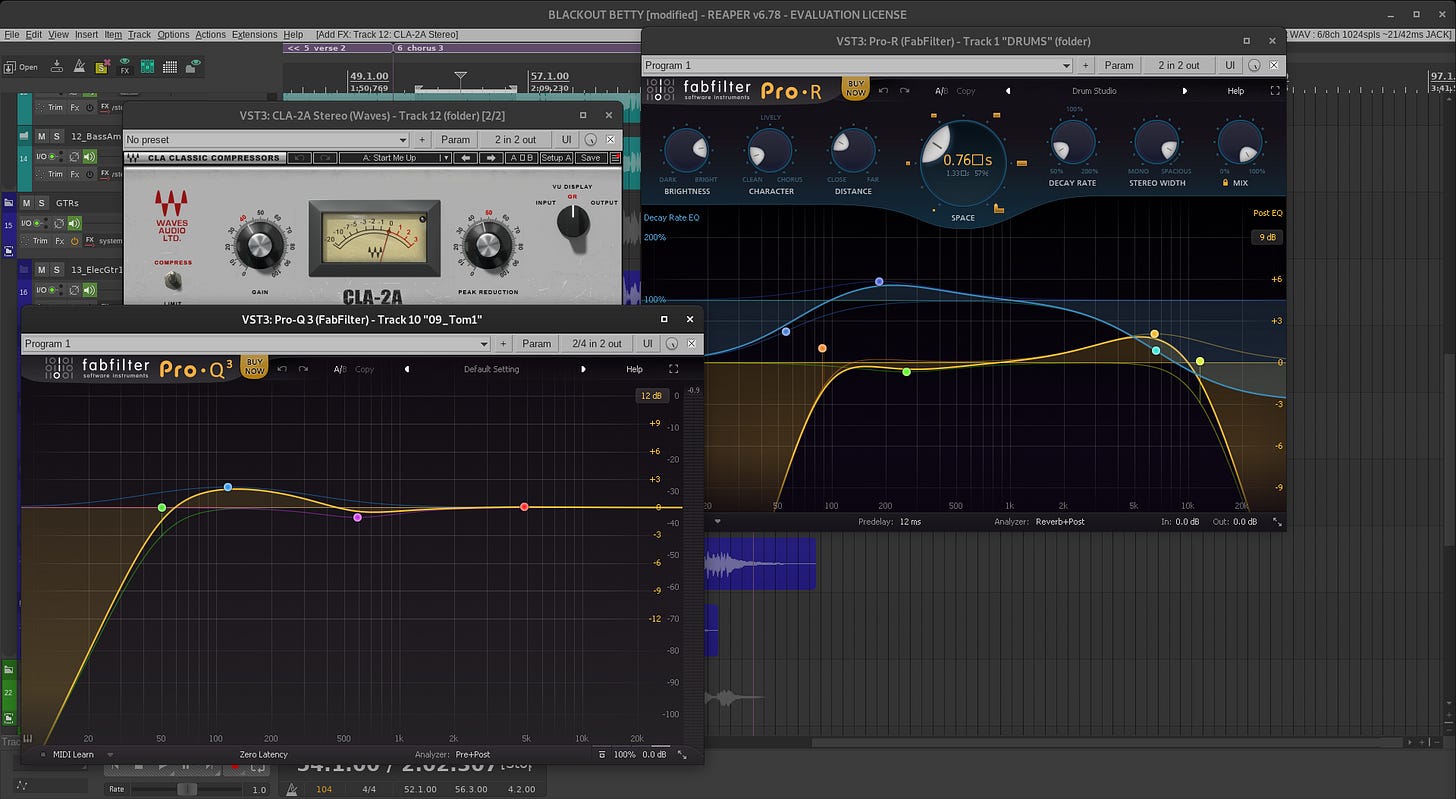Click the save project download-arrow icon
The width and height of the screenshot is (1456, 799).
(57, 67)
